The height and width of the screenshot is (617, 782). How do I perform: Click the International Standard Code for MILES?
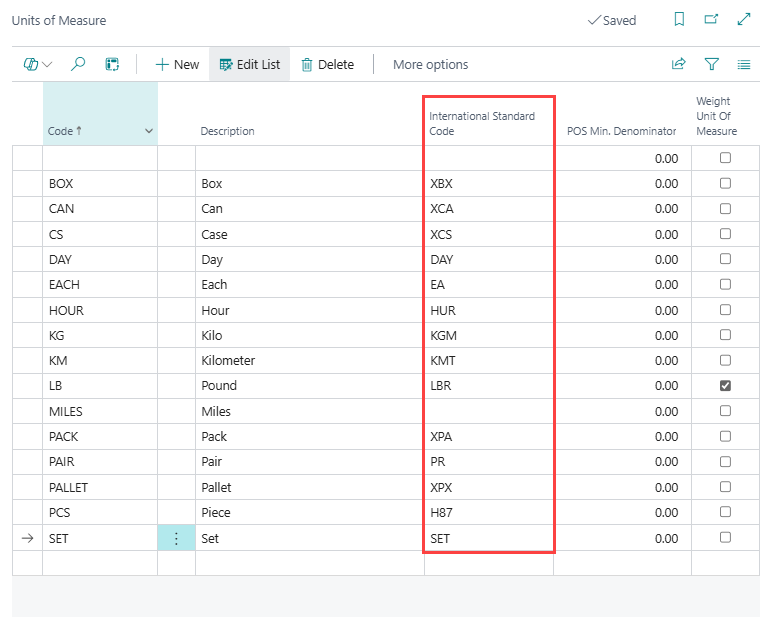(488, 411)
